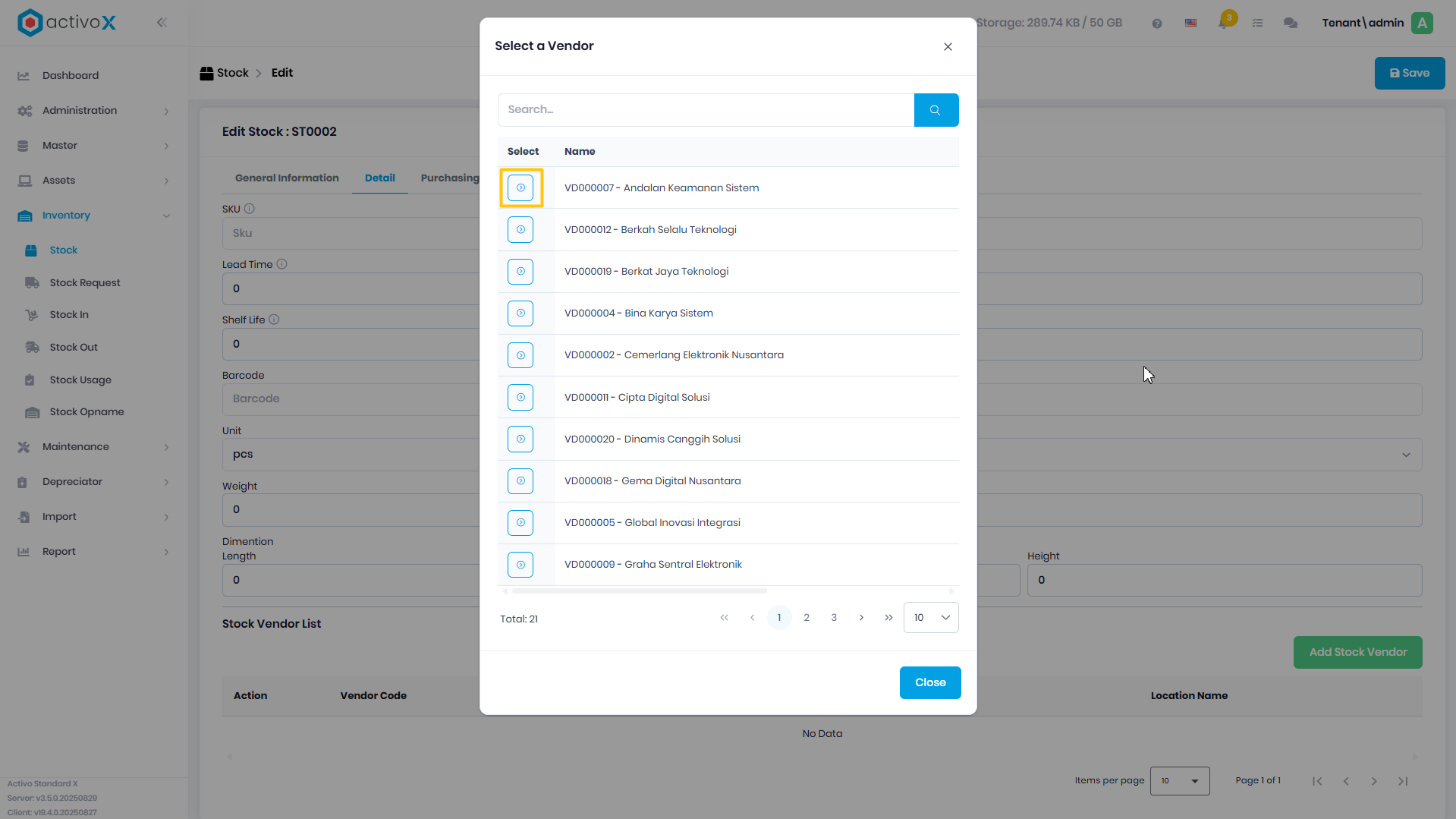Go to last page in vendor dialog

coord(888,618)
